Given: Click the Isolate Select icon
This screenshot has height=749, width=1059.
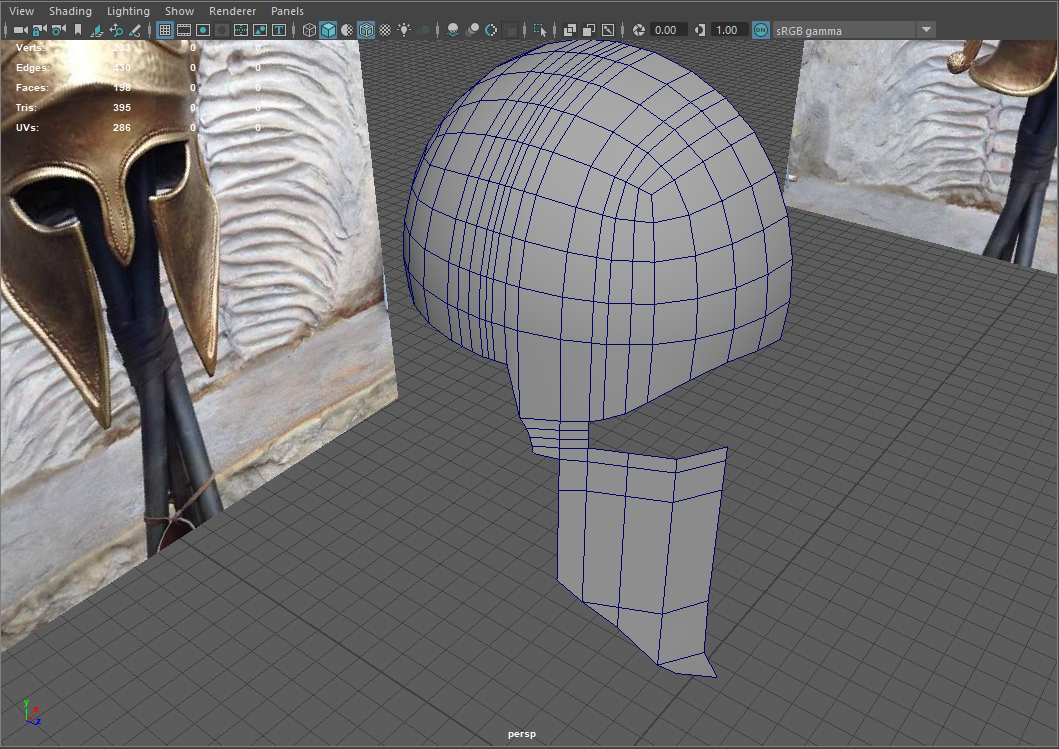Looking at the screenshot, I should (x=540, y=30).
